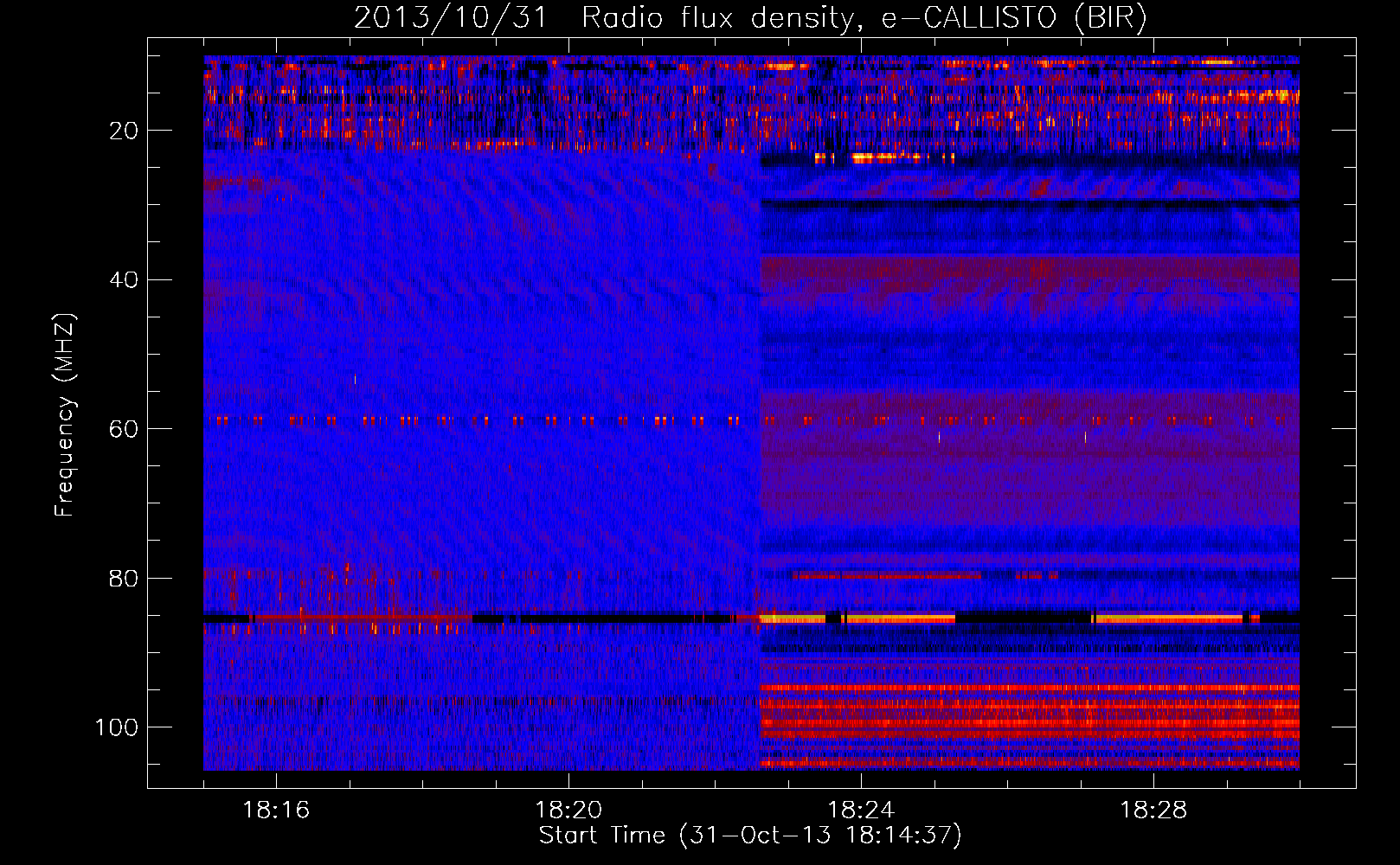Click the 18:24 time tick label
This screenshot has width=1400, height=865.
[x=861, y=811]
